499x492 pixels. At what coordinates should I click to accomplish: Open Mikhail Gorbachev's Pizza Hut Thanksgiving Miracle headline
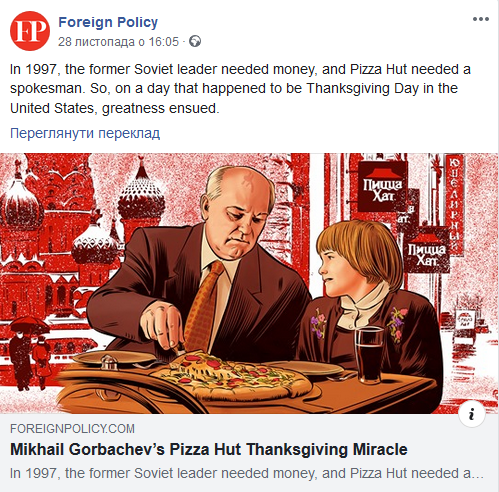(x=209, y=449)
